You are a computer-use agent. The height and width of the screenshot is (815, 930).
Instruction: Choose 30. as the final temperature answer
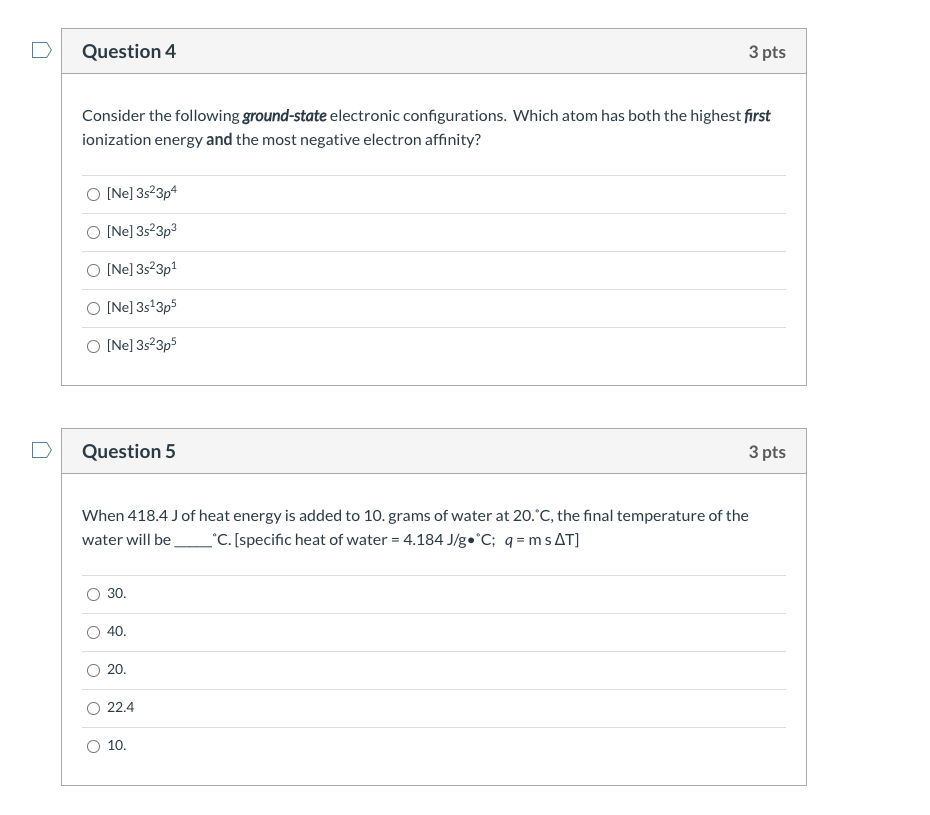(x=93, y=594)
